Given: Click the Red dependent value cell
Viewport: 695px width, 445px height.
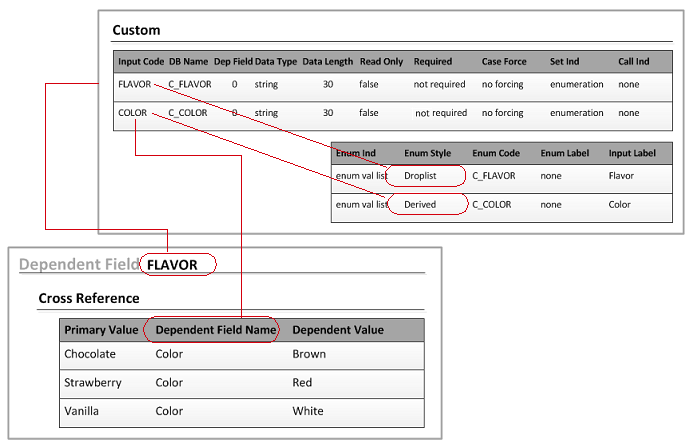Looking at the screenshot, I should 302,382.
